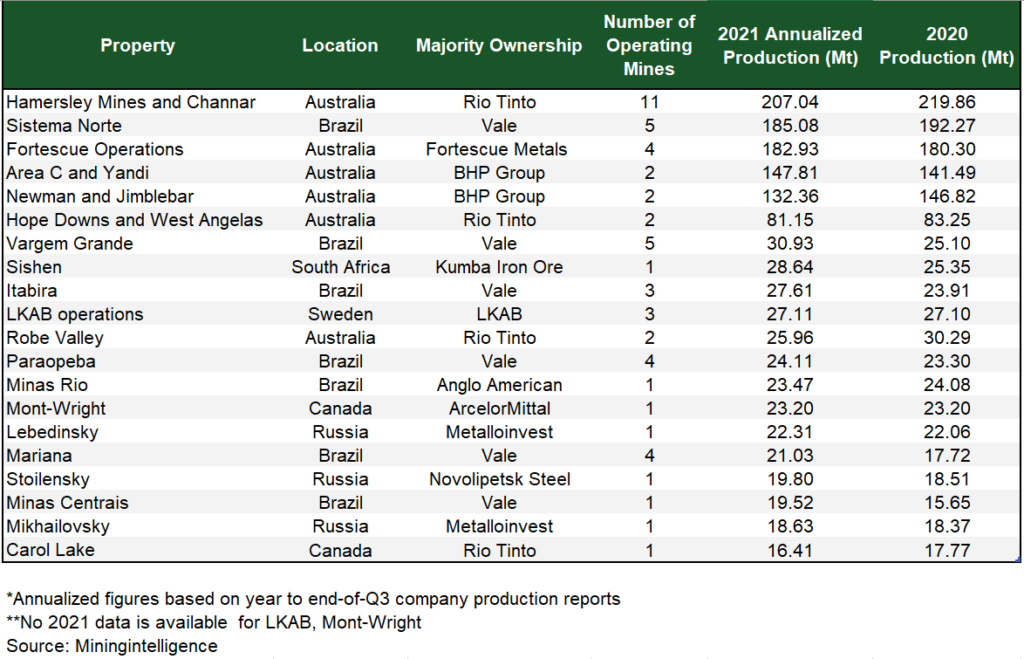Click the 2021 Annualized Production (Mt) header

pyautogui.click(x=790, y=46)
